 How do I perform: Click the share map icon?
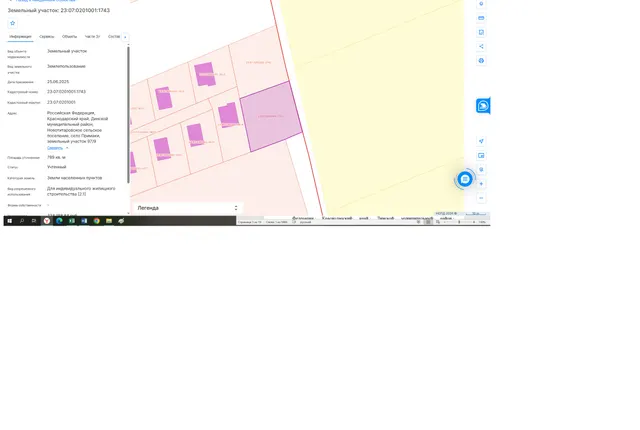[481, 47]
